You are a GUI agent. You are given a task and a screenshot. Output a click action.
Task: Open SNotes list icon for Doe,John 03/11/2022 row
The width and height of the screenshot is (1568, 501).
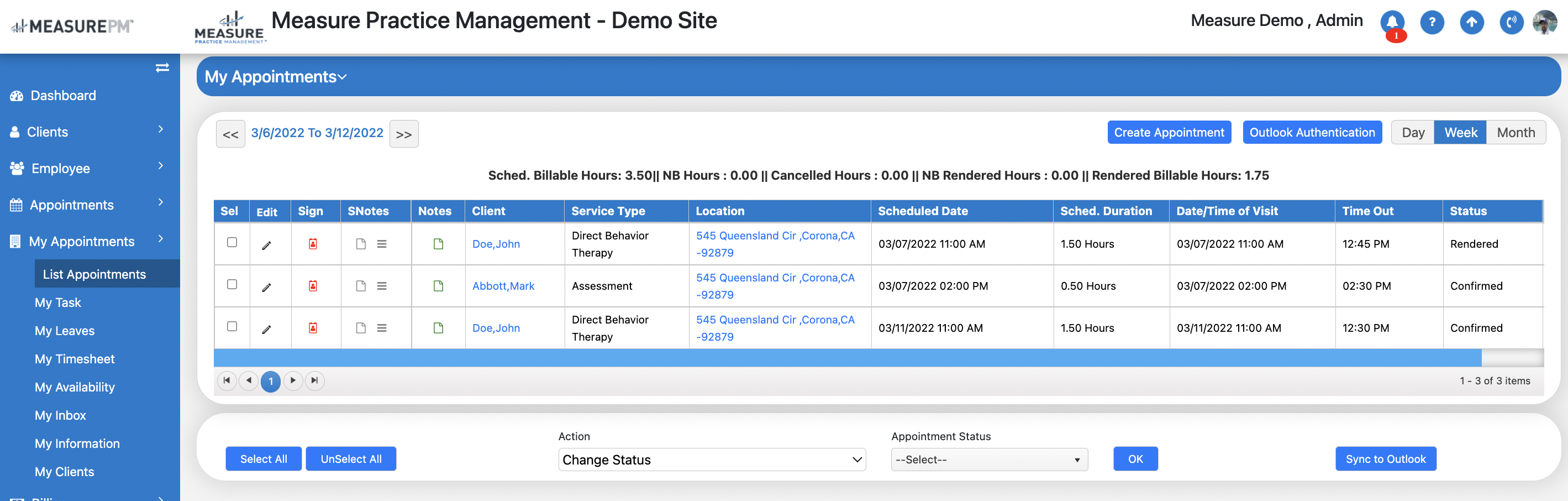pyautogui.click(x=382, y=328)
